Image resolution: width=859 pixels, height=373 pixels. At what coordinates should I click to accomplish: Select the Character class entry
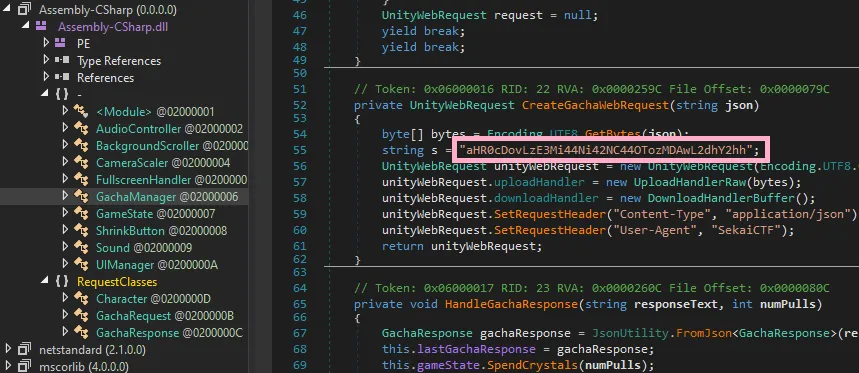click(x=153, y=299)
